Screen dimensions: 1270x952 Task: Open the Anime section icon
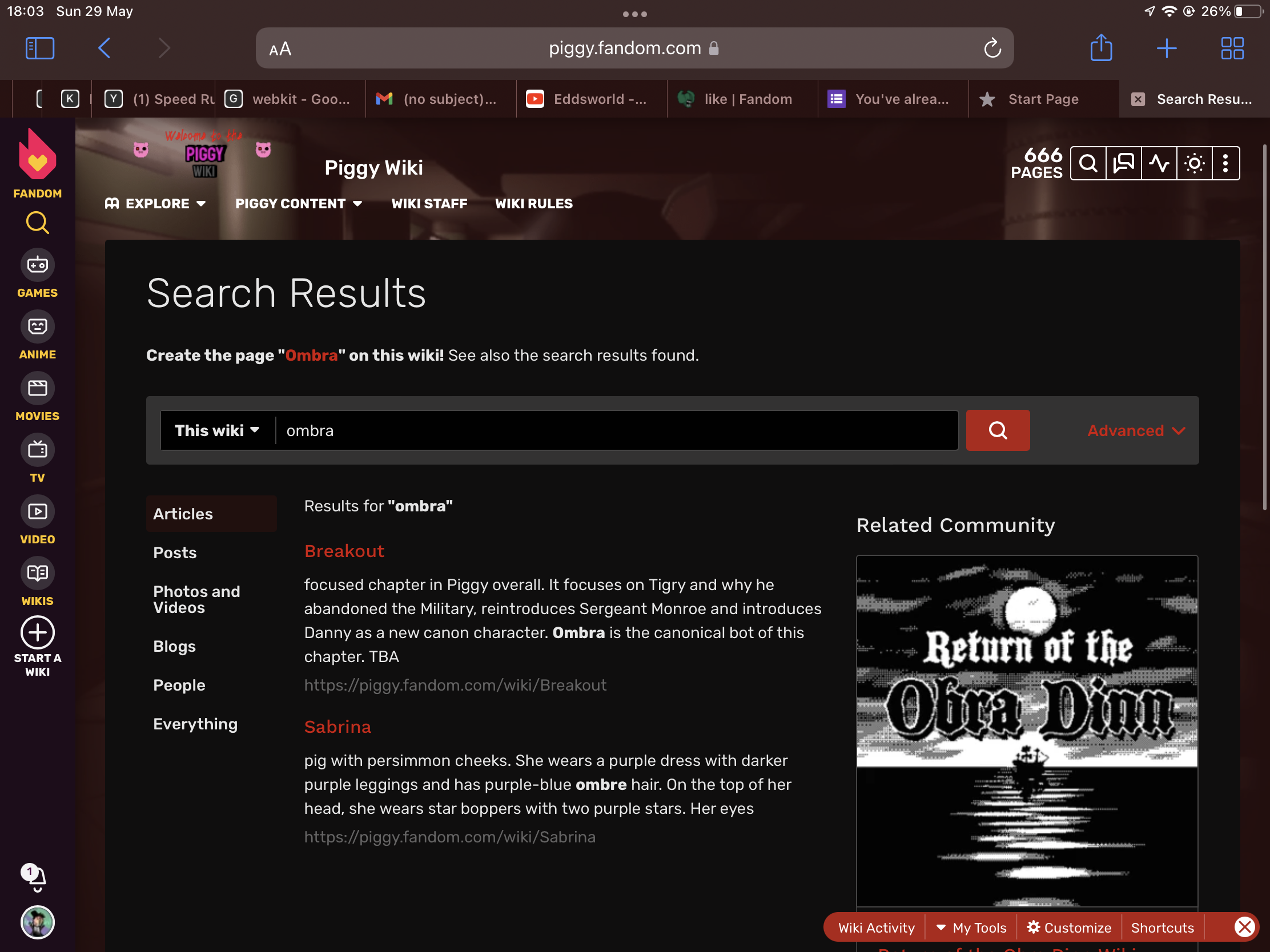point(37,326)
